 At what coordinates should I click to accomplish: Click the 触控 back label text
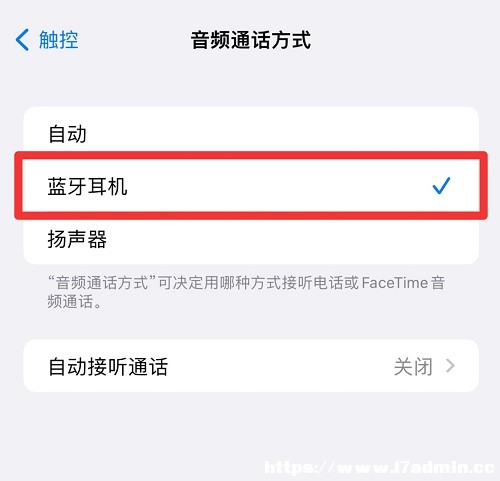pyautogui.click(x=59, y=40)
